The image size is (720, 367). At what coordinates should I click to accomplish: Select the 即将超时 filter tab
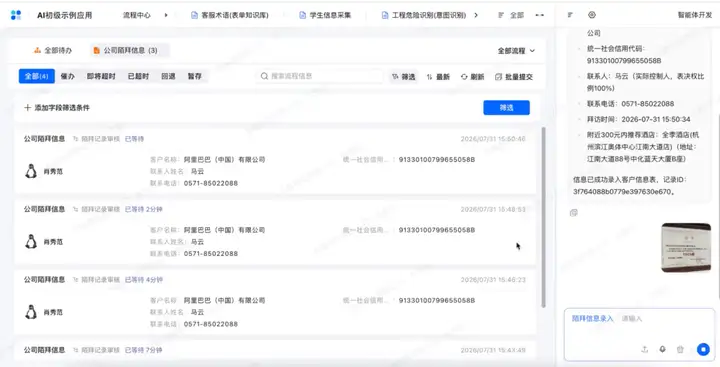pyautogui.click(x=101, y=76)
